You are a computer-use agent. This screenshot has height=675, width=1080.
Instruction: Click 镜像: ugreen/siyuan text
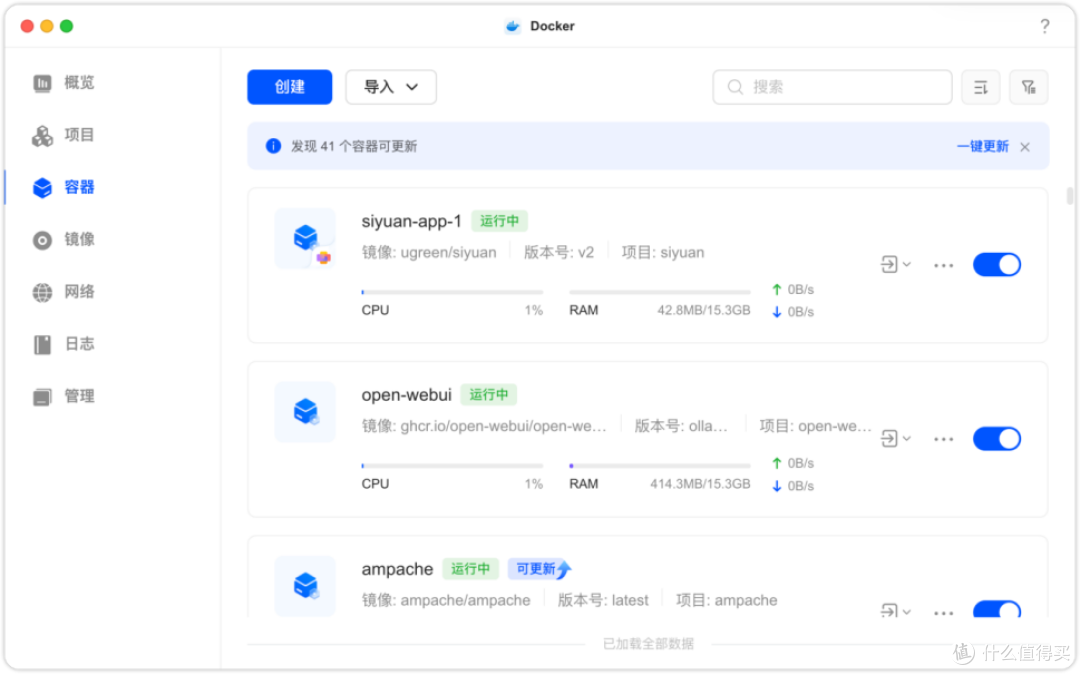click(428, 252)
